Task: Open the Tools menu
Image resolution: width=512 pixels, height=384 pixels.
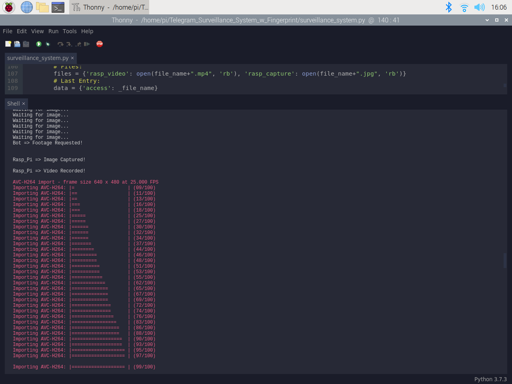Action: coord(70,31)
